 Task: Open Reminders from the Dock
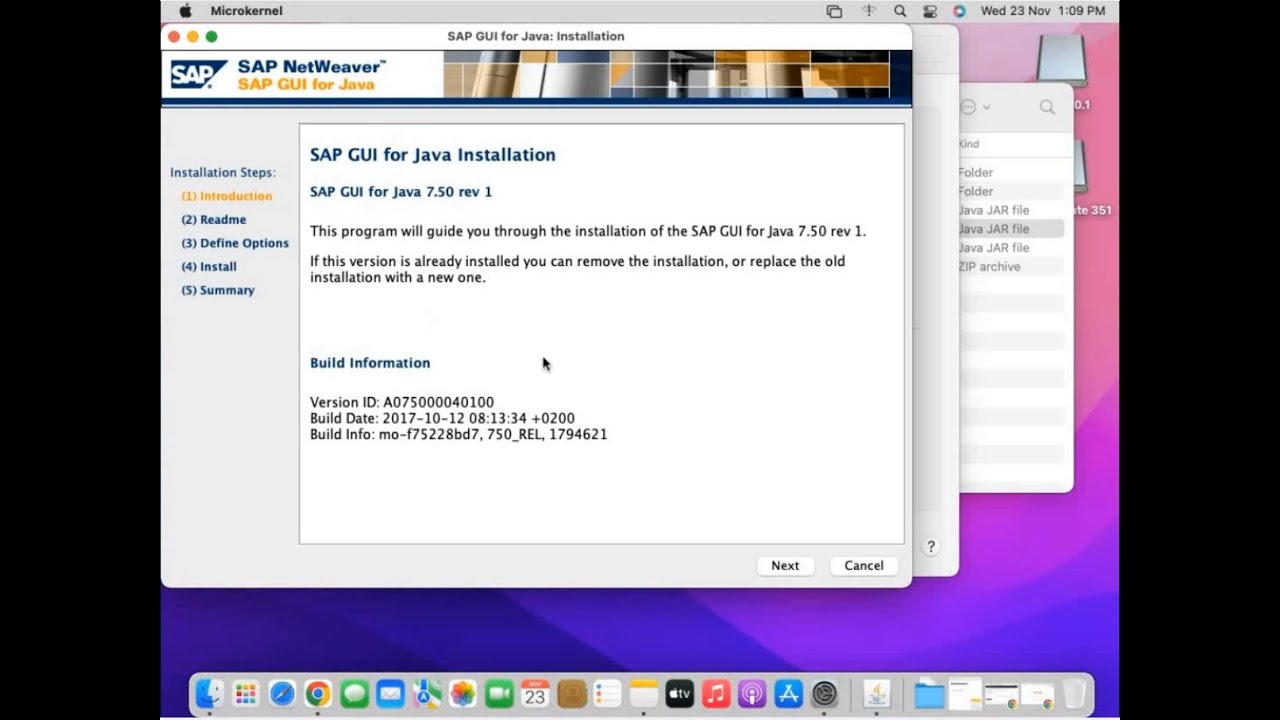point(607,693)
